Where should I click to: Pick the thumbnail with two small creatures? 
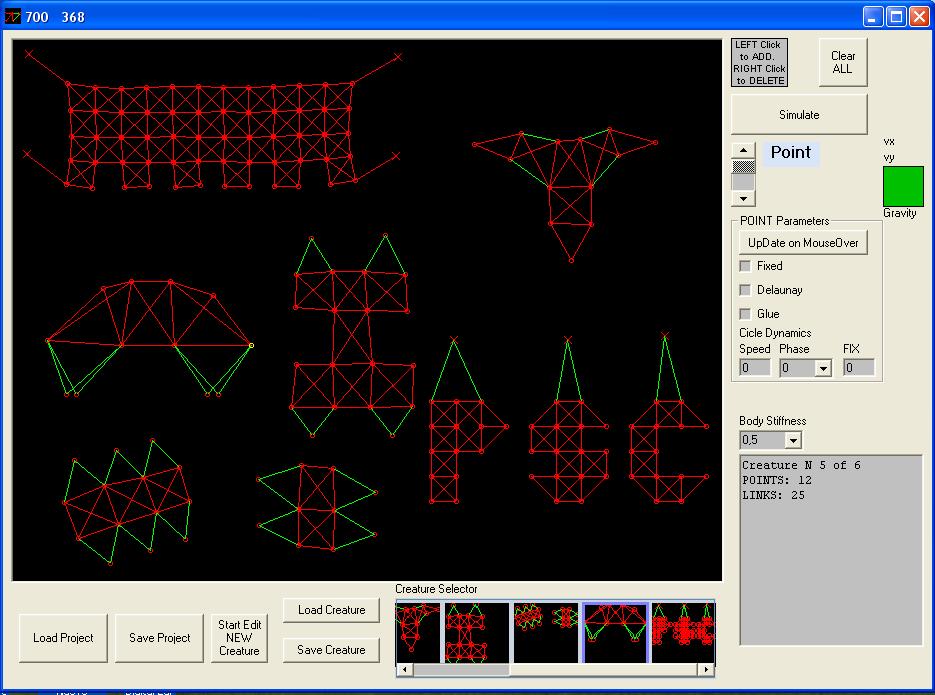click(546, 631)
